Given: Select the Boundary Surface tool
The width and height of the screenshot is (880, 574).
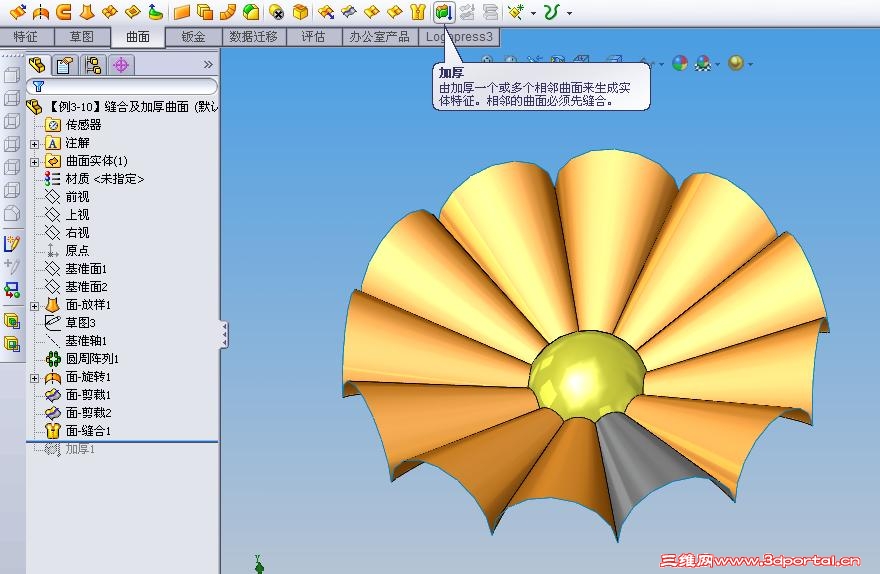Looking at the screenshot, I should 109,11.
